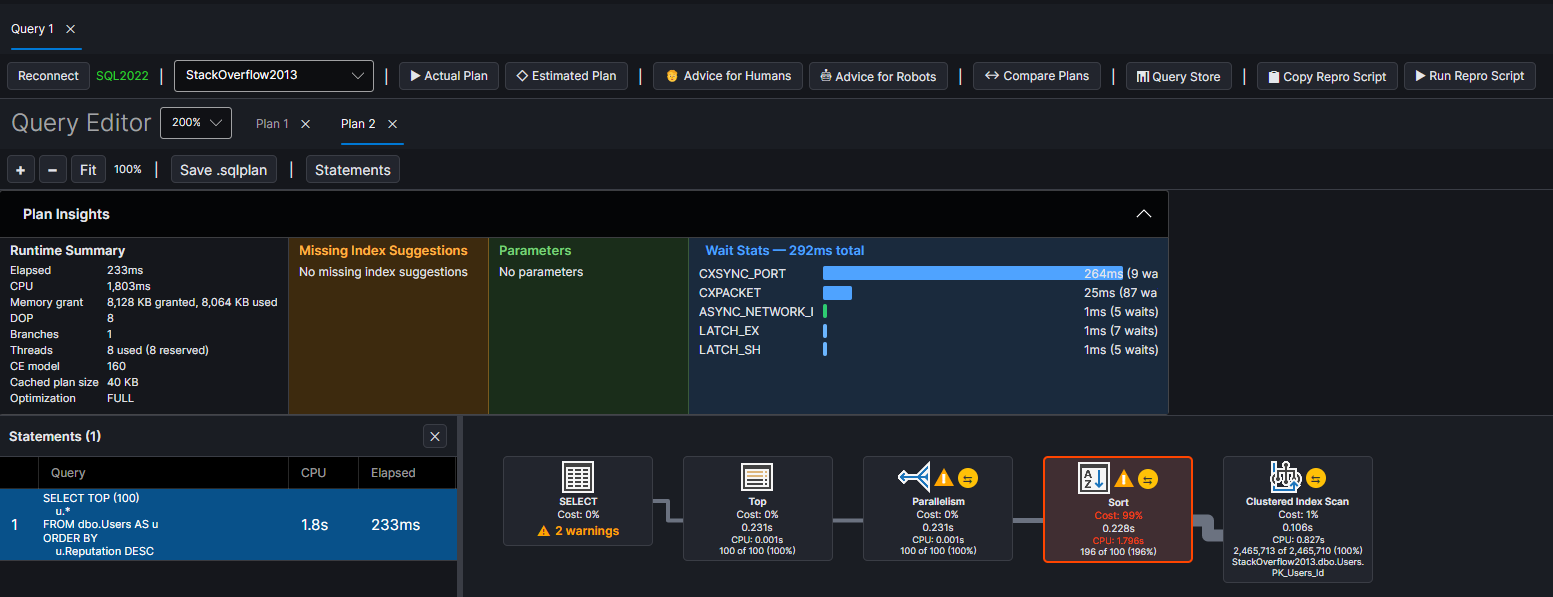Click the Sort operator A-Z icon

(x=1093, y=477)
